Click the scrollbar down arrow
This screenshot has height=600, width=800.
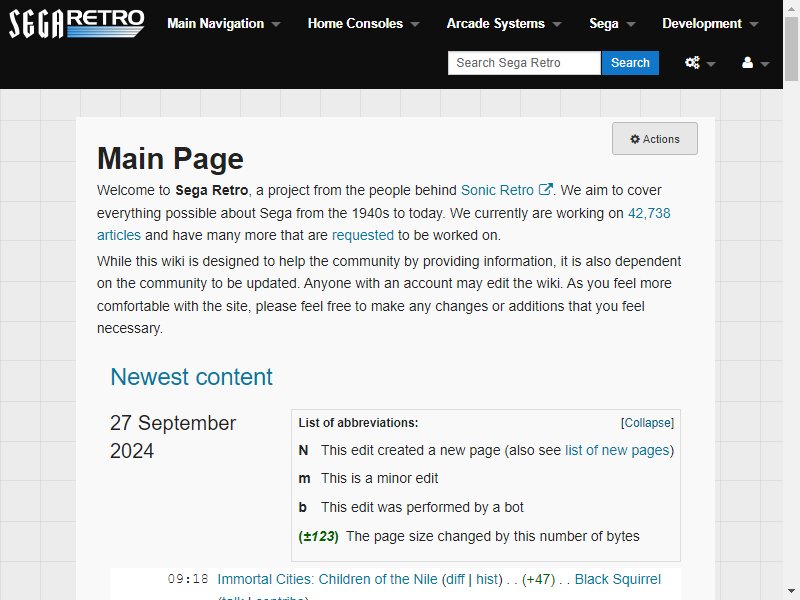point(791,592)
